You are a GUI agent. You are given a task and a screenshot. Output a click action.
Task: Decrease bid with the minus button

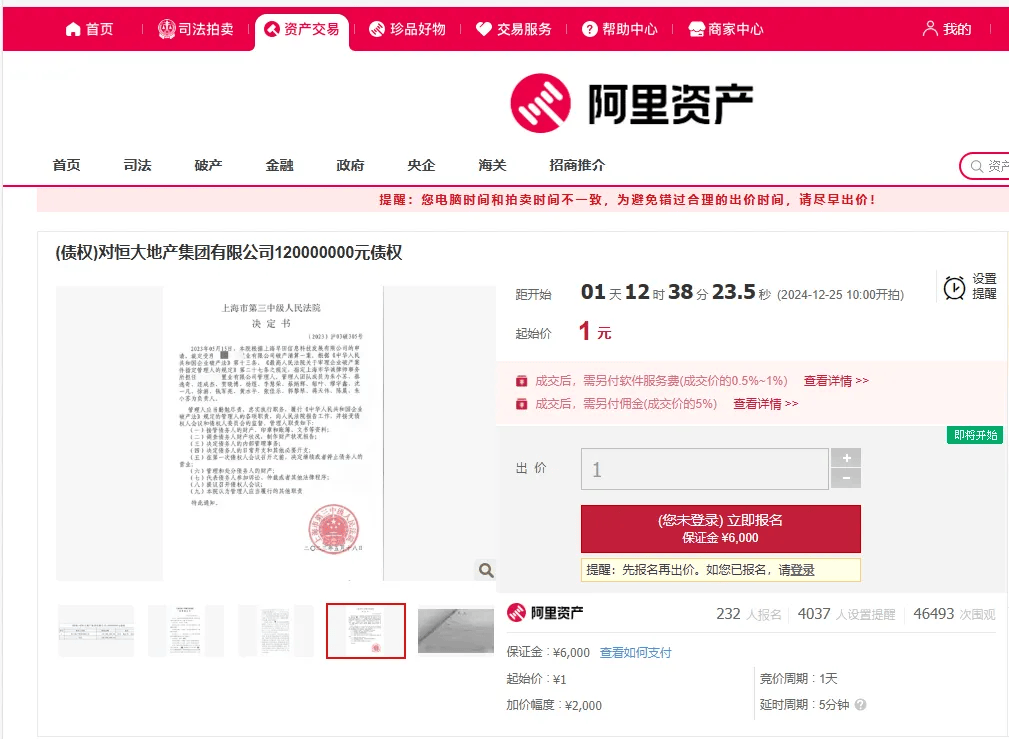(x=846, y=478)
